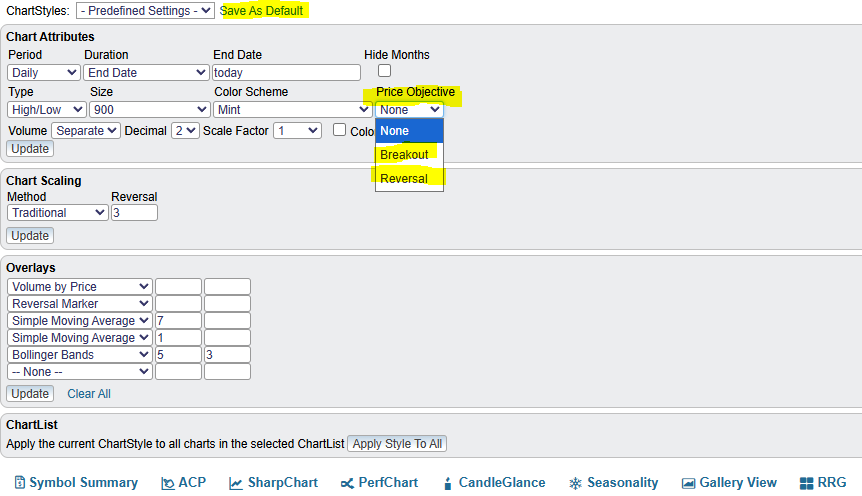Open the SharpChart link
The width and height of the screenshot is (862, 496).
(x=283, y=483)
